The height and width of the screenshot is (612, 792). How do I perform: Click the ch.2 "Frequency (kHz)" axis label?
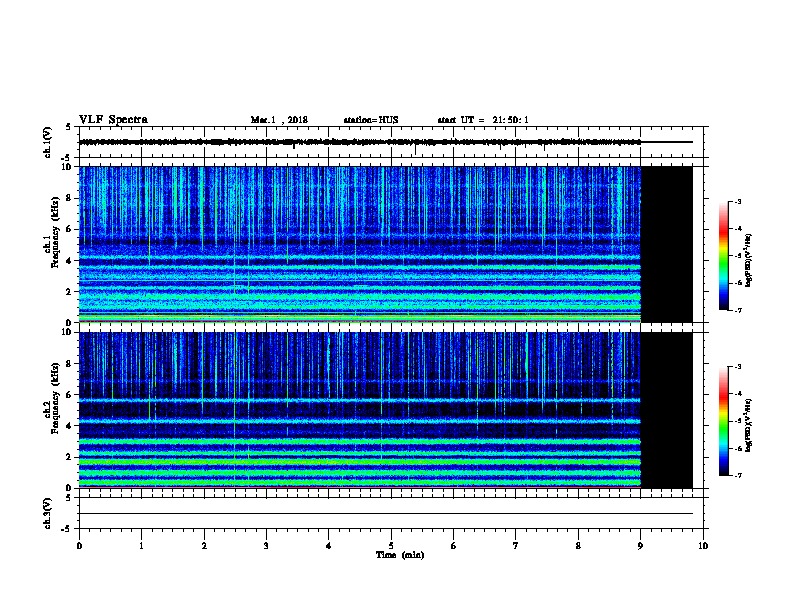55,398
